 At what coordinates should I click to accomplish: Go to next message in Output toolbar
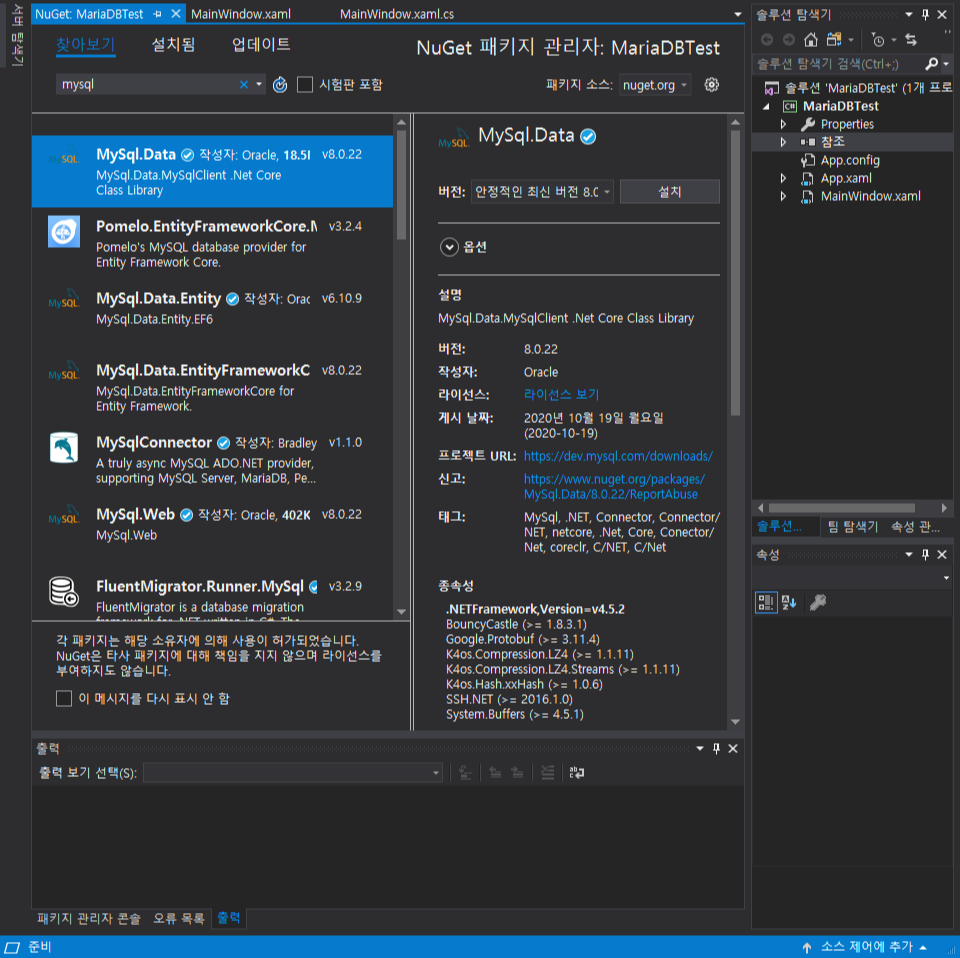click(x=517, y=773)
